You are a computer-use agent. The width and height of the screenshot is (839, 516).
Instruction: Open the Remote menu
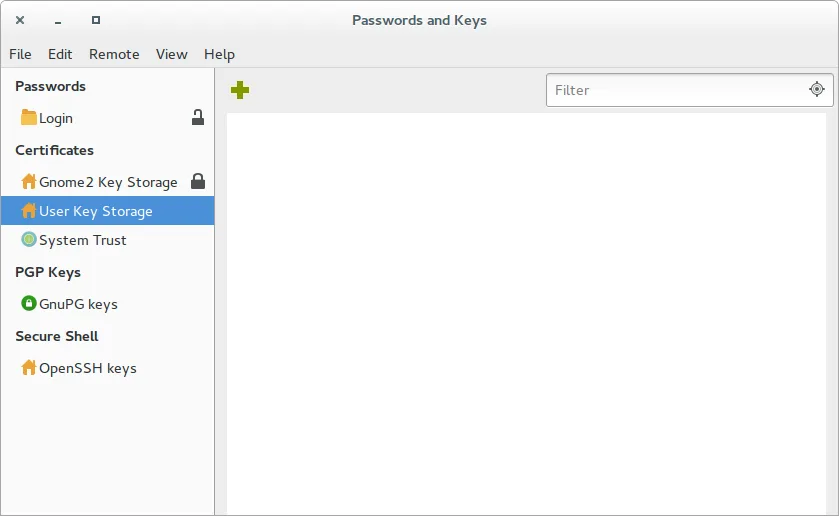click(114, 54)
